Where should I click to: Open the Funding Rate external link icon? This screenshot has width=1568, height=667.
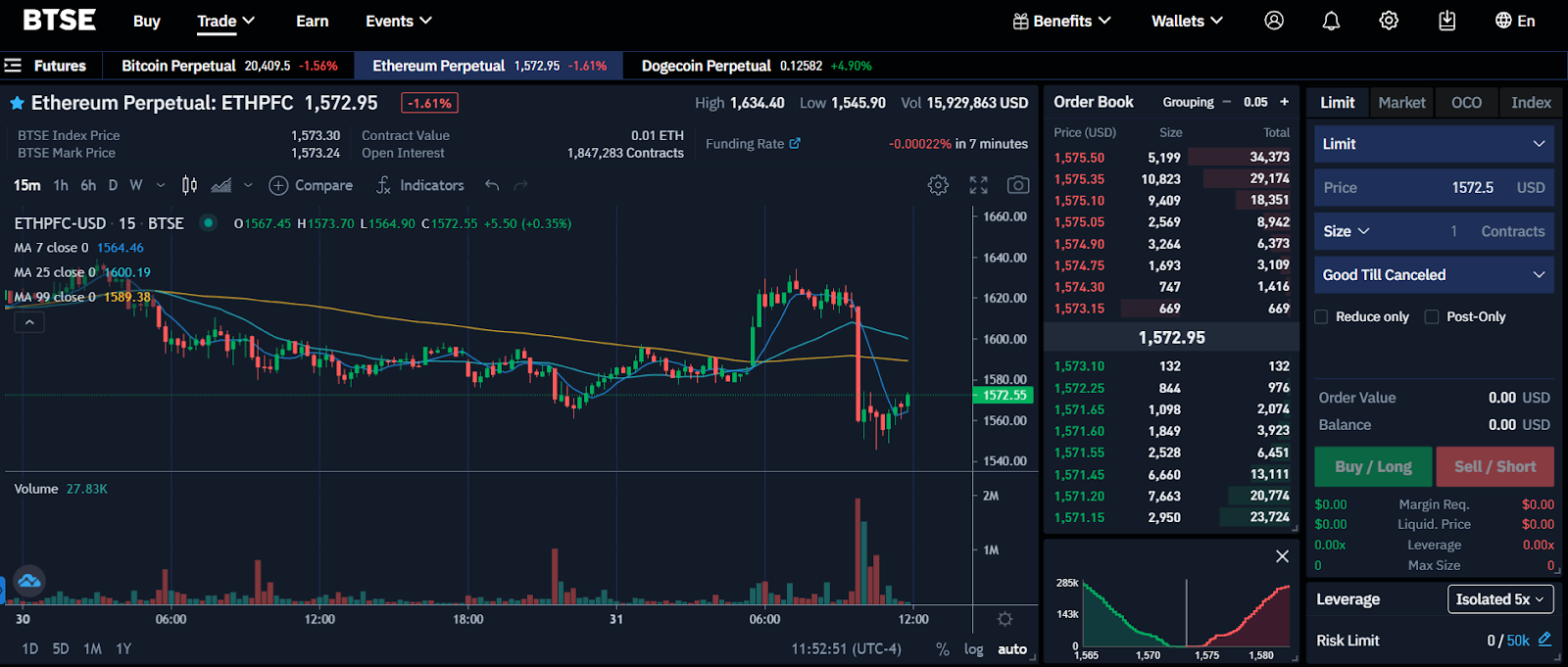click(x=795, y=143)
